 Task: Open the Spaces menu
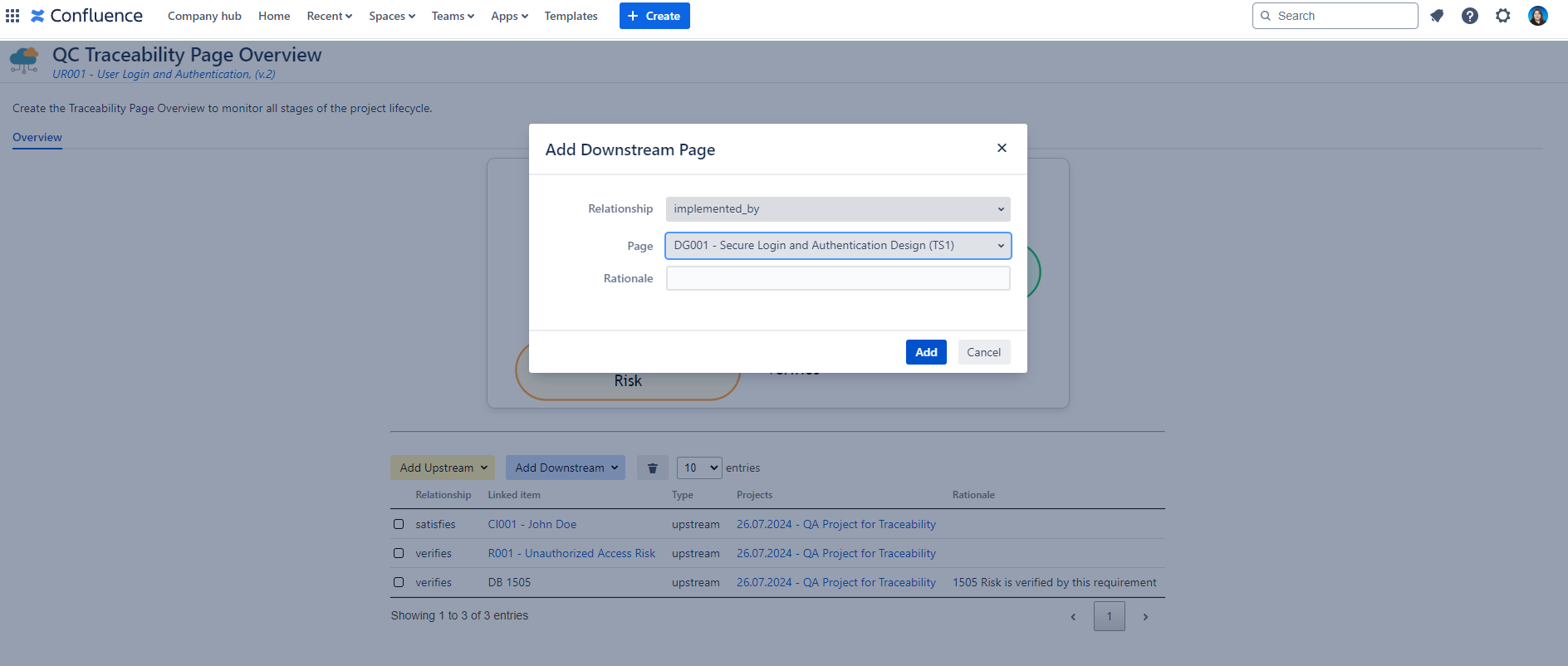[391, 16]
